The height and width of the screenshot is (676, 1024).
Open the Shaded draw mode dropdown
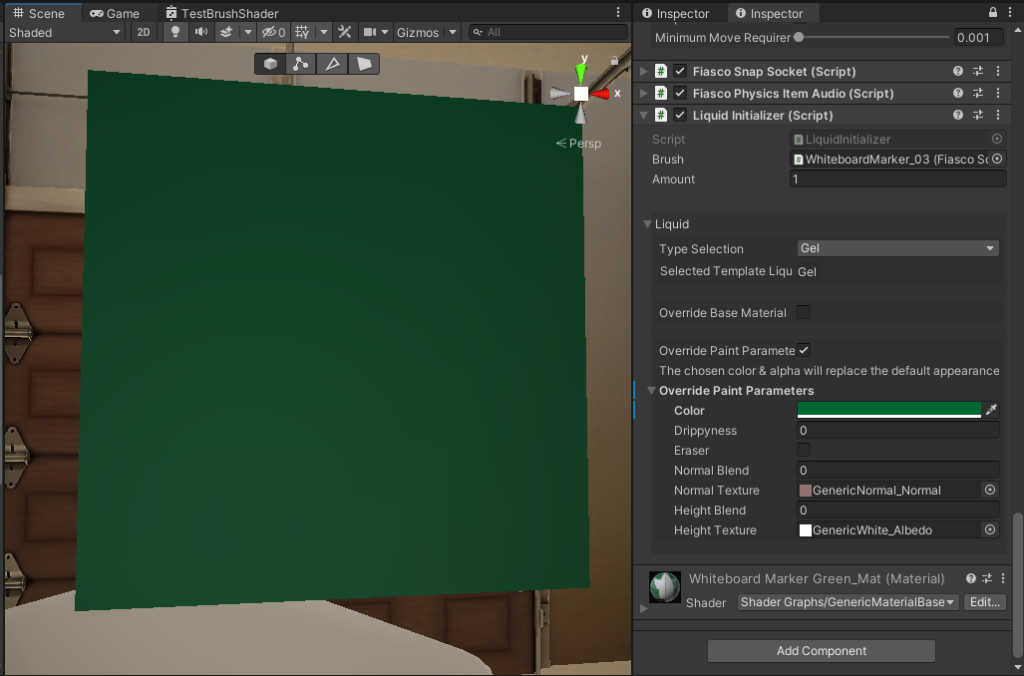[65, 32]
